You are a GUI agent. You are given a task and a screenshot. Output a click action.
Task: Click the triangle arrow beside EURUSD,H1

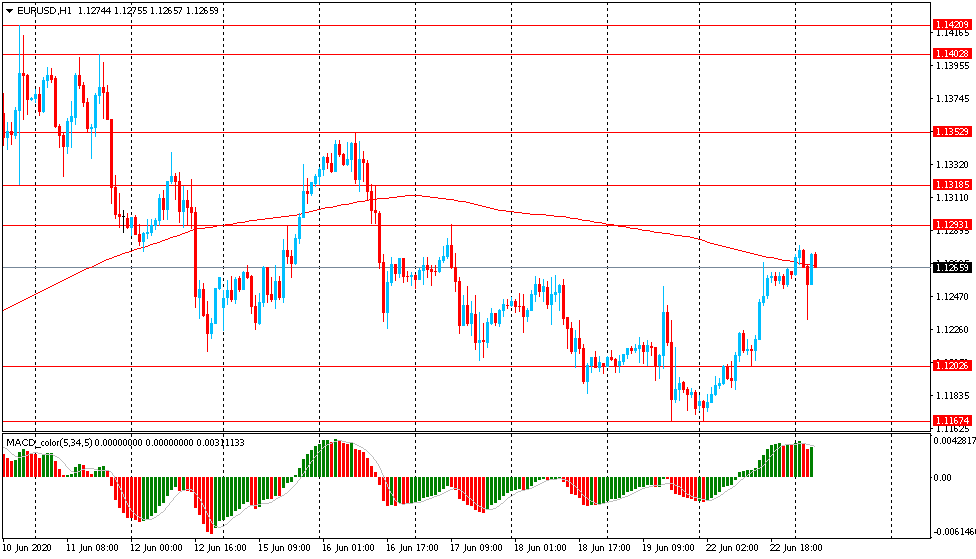tap(9, 11)
